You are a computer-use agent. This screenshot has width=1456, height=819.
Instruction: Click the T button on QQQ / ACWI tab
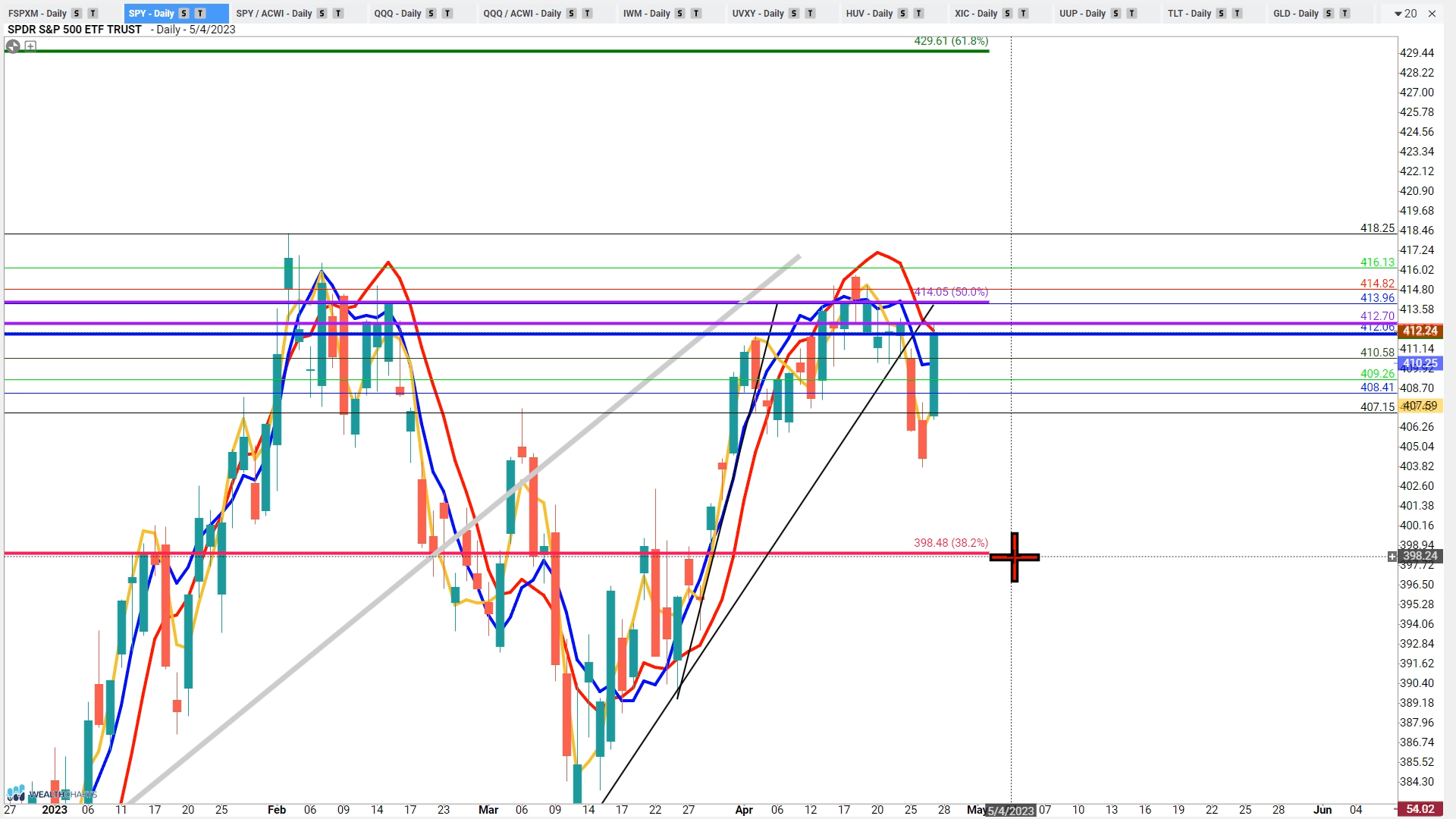[x=587, y=14]
